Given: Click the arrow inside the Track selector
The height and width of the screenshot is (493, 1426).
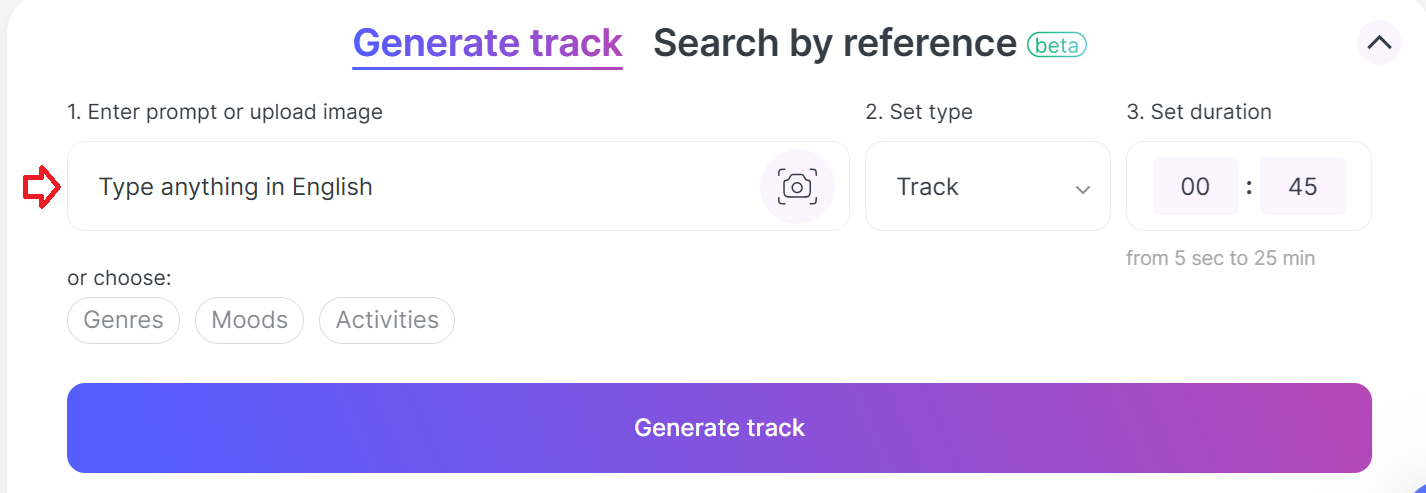Looking at the screenshot, I should pyautogui.click(x=1082, y=189).
